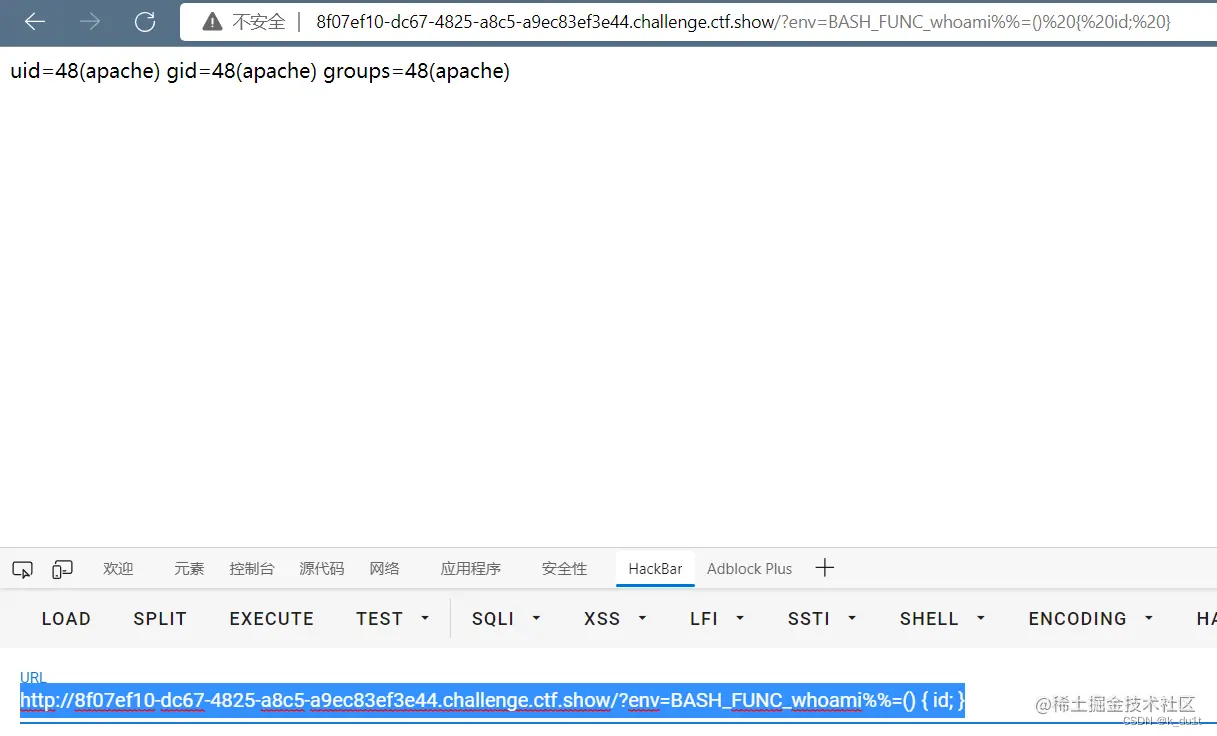Click the LOAD button in HackBar
1217x736 pixels.
tap(66, 619)
